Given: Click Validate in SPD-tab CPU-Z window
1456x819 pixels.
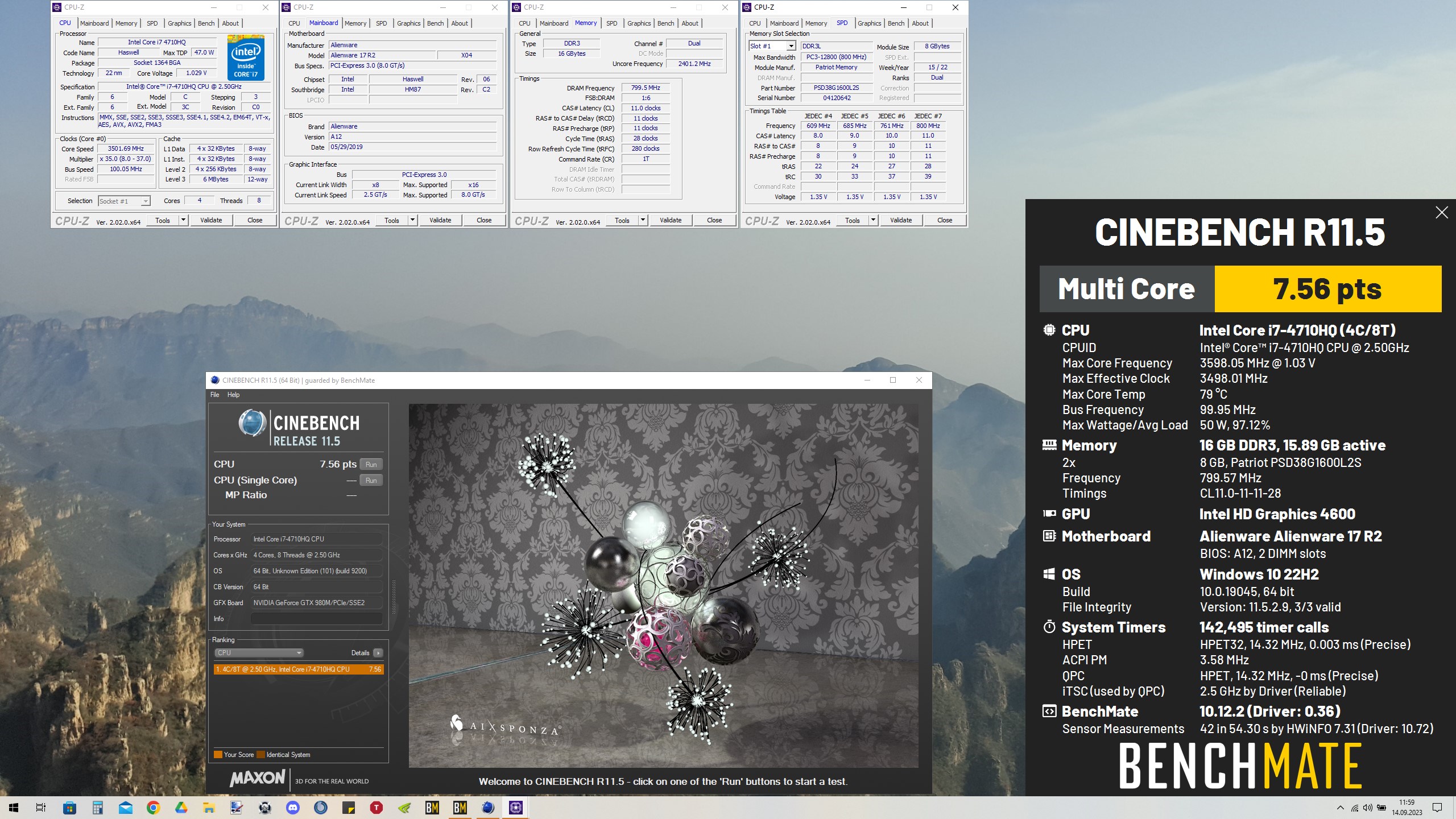Looking at the screenshot, I should pyautogui.click(x=901, y=220).
